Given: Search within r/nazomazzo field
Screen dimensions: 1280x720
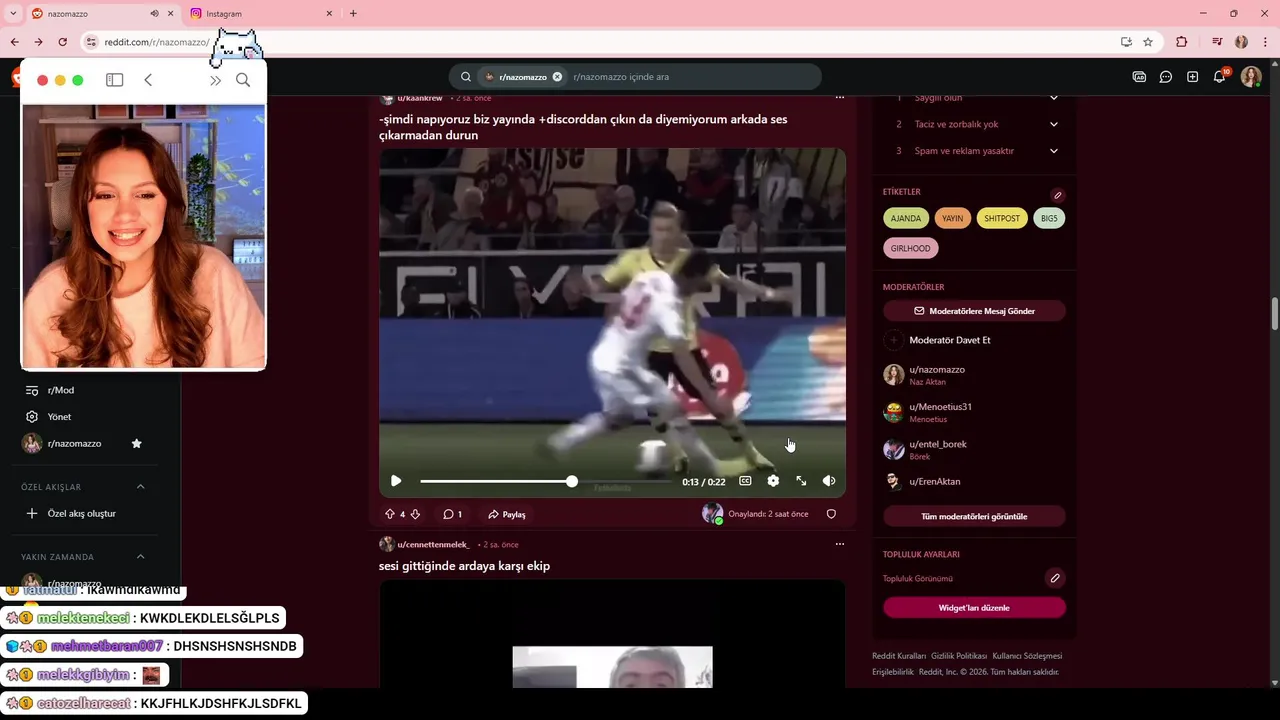Looking at the screenshot, I should coord(690,77).
